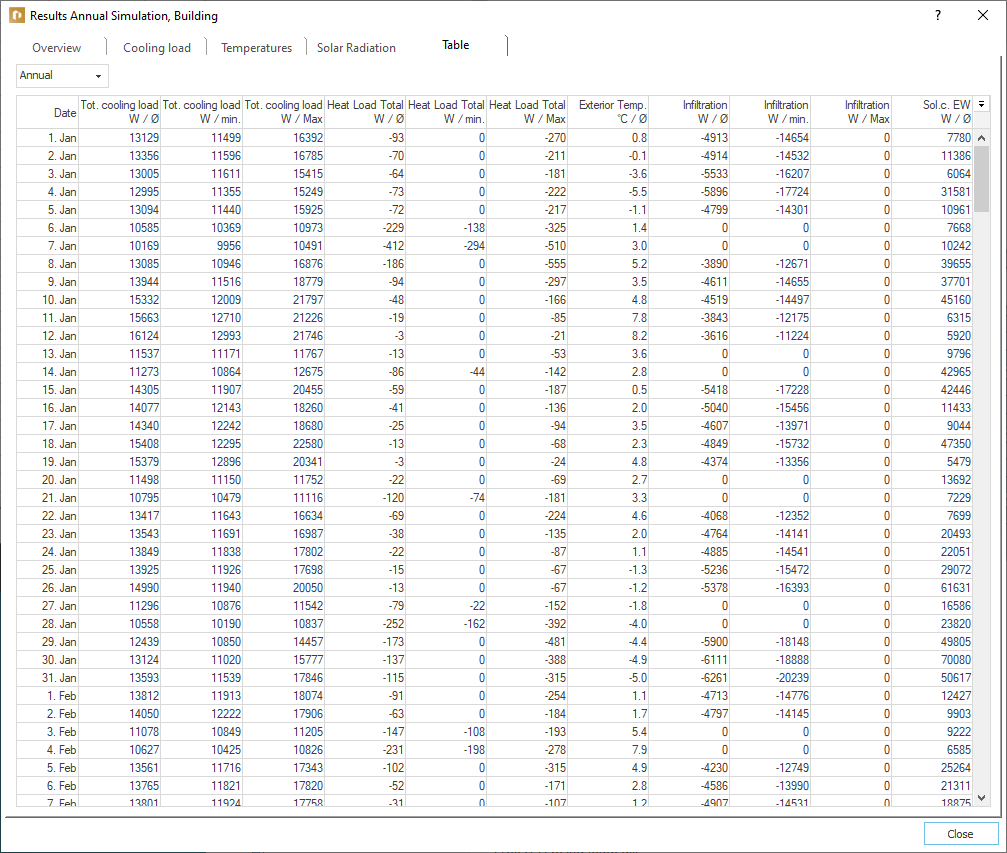Screen dimensions: 1007x853
Task: Click the Tot. cooling load W / Max header
Action: tap(283, 112)
